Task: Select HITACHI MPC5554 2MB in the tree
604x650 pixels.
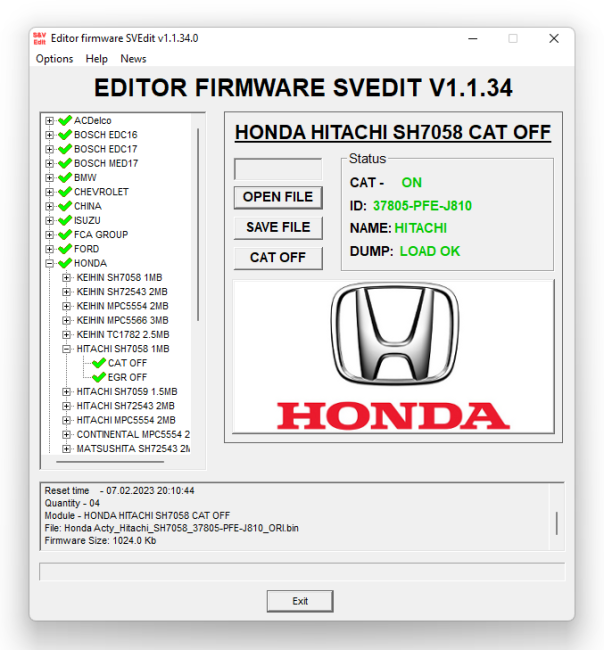Action: tap(126, 420)
